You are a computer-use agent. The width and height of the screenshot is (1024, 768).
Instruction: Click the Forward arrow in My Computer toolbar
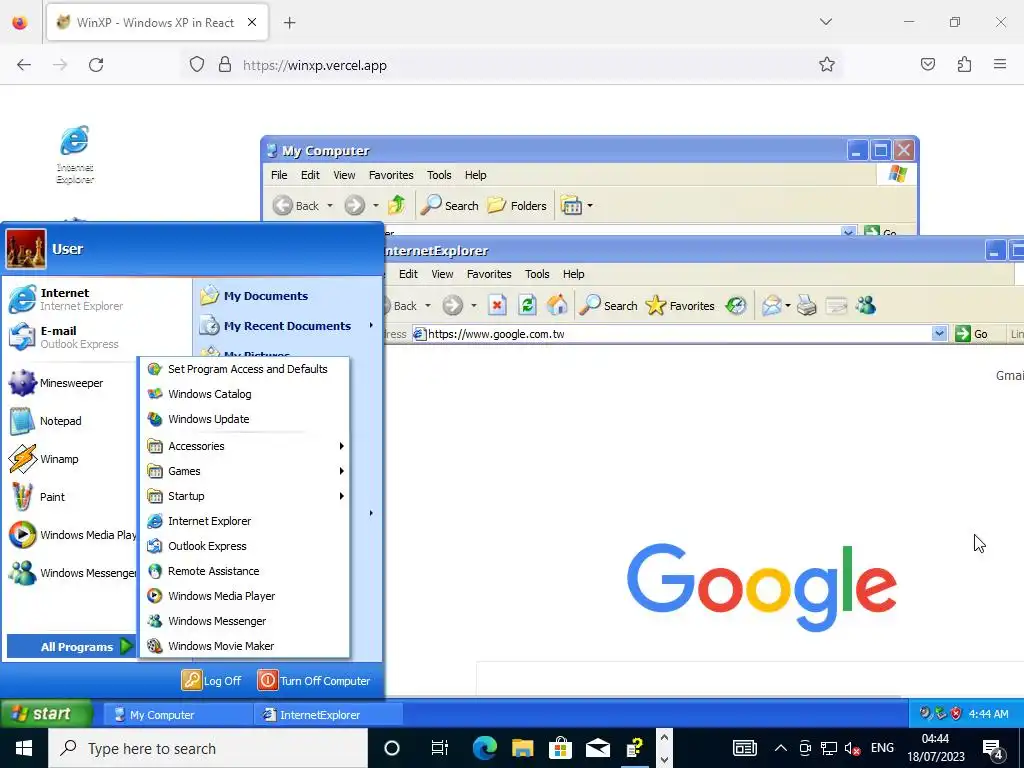(x=355, y=205)
